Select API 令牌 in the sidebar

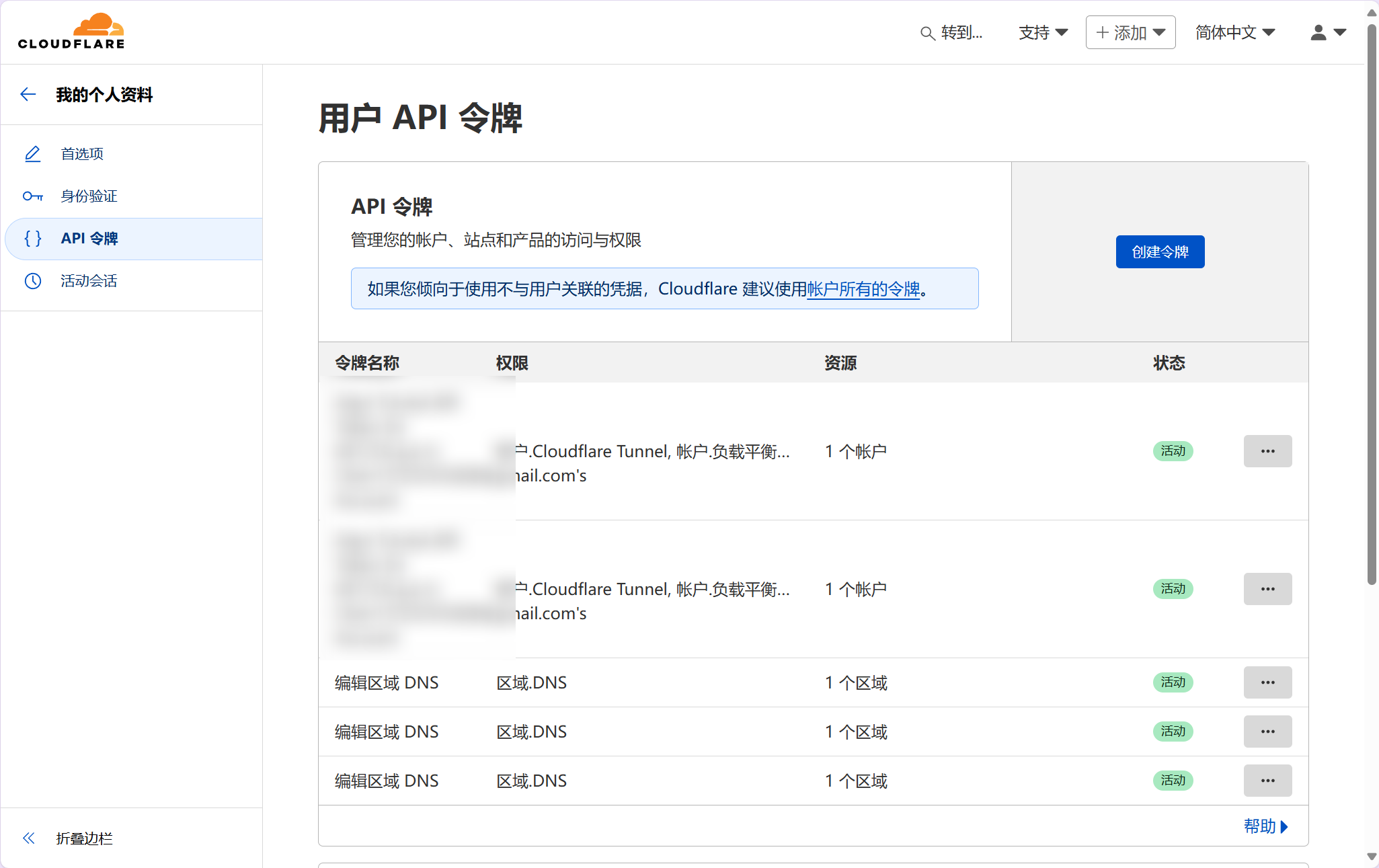133,239
